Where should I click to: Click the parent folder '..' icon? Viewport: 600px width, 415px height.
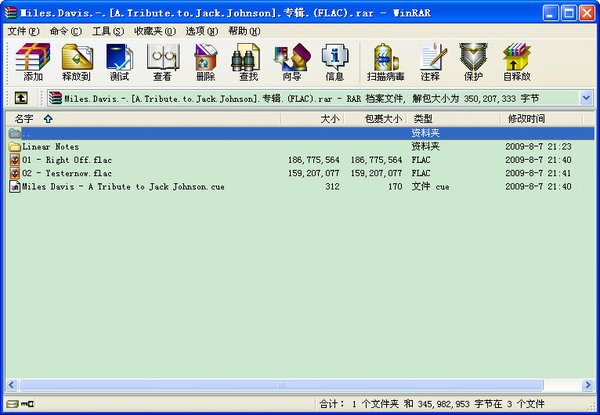(15, 133)
